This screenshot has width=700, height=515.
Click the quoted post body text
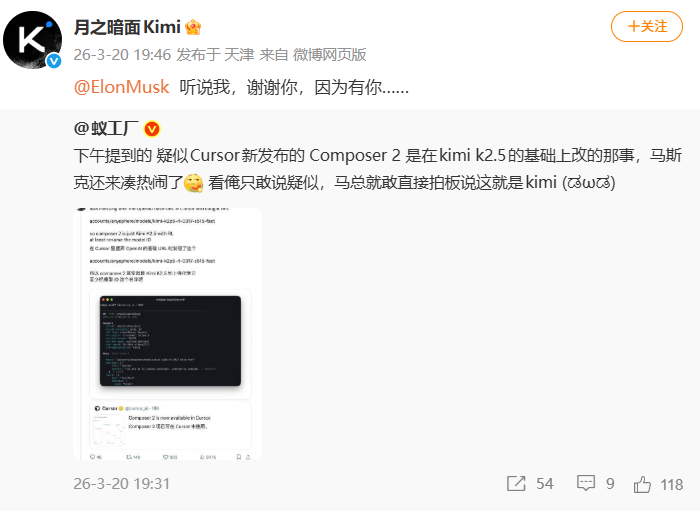click(377, 169)
